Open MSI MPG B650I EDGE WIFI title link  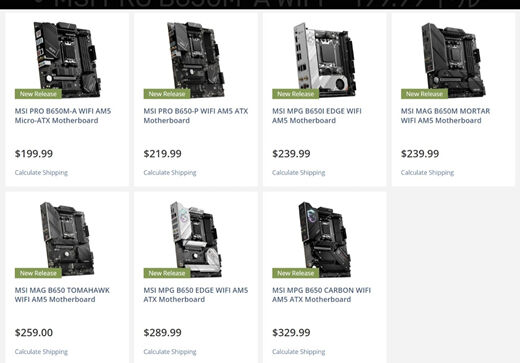coord(317,116)
